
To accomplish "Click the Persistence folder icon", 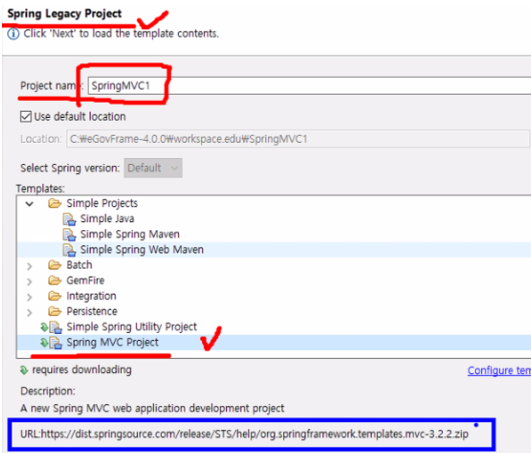I will [55, 311].
